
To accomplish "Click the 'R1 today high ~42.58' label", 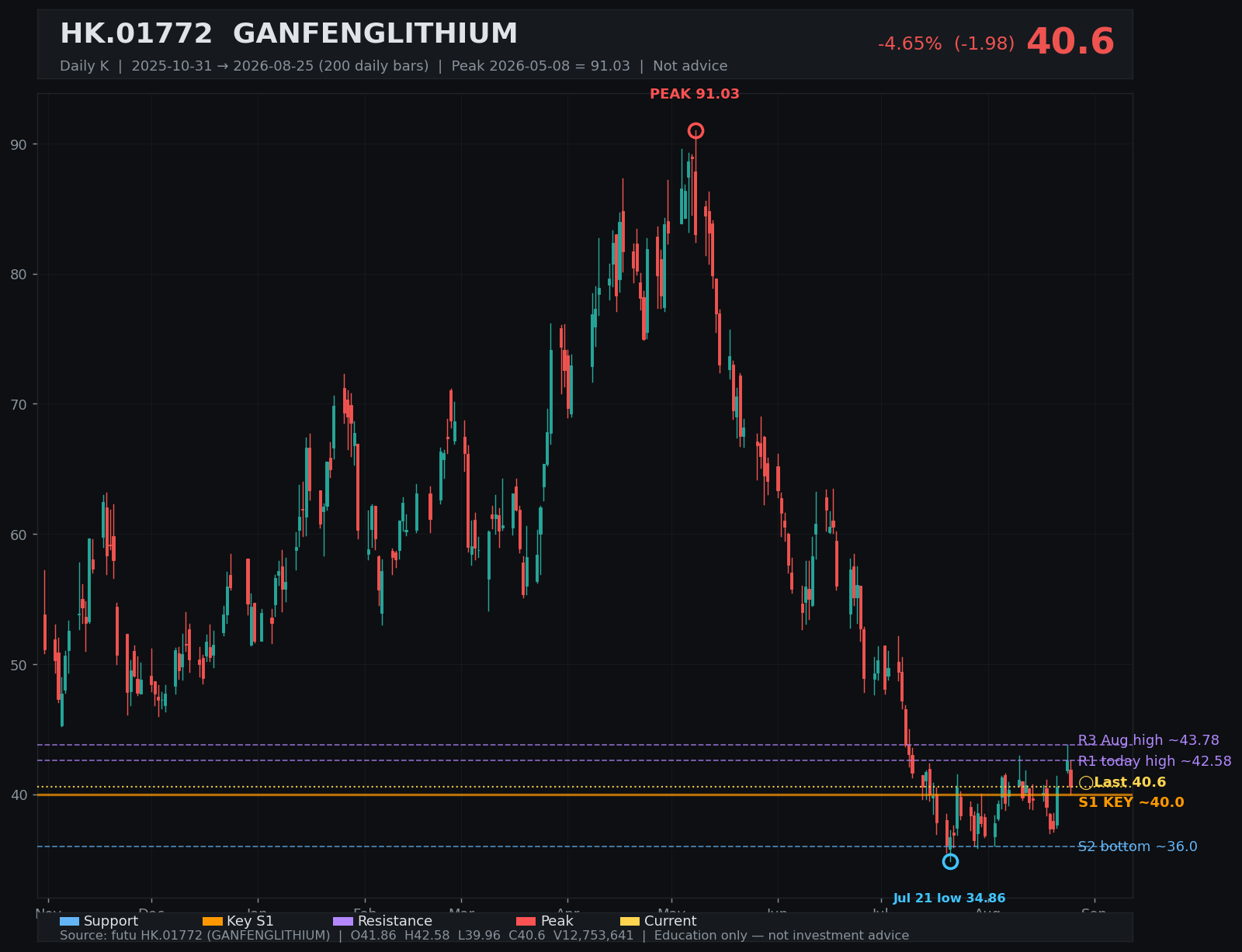I will pos(1154,761).
